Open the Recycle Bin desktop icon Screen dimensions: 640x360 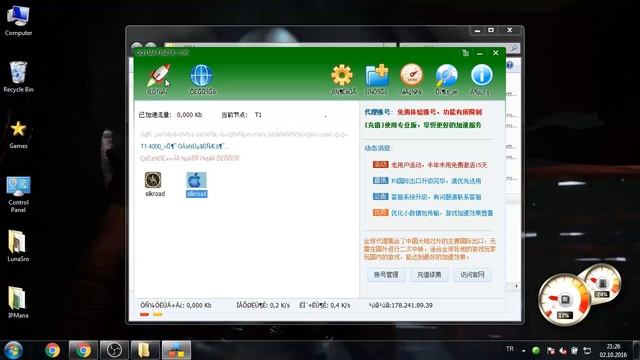pyautogui.click(x=18, y=77)
